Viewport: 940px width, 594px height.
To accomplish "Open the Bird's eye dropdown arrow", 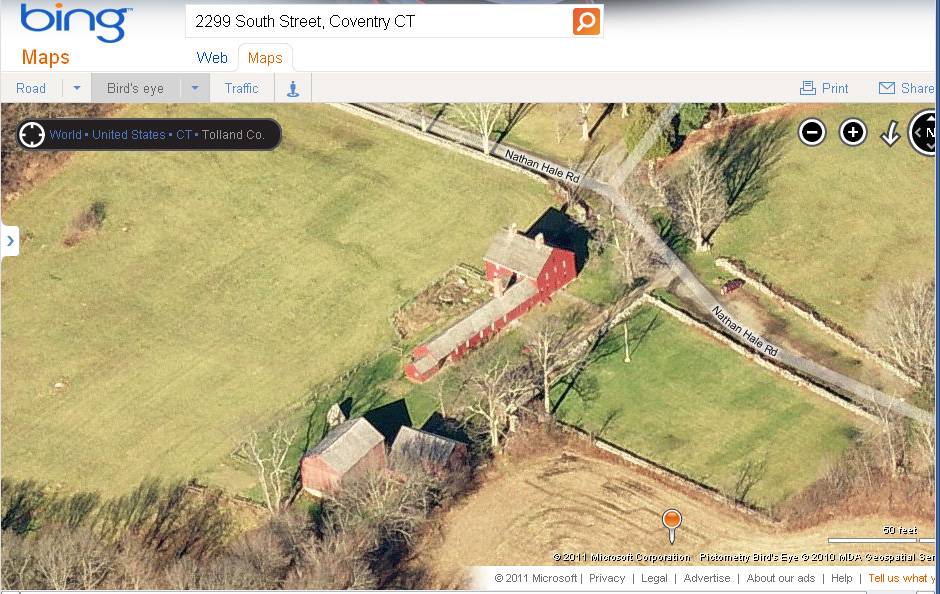I will [195, 88].
